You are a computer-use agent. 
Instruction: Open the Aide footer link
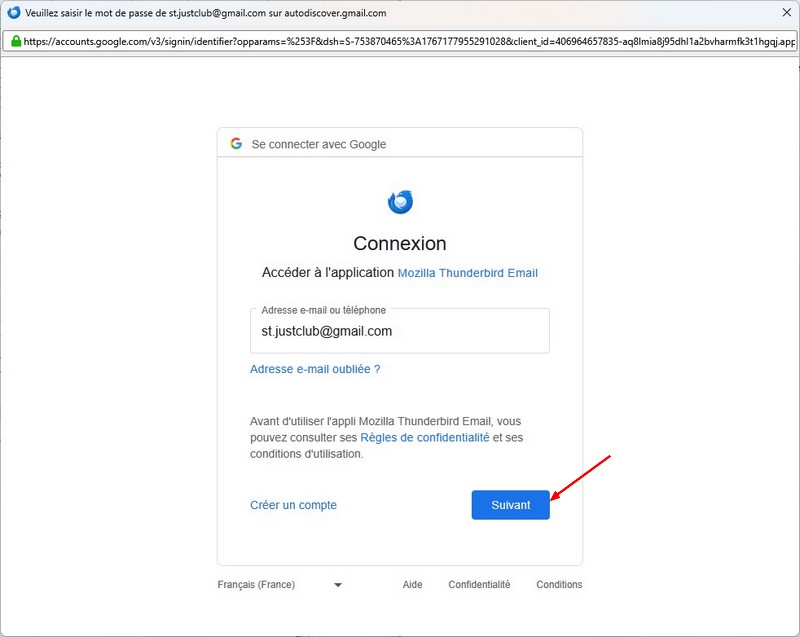[412, 585]
